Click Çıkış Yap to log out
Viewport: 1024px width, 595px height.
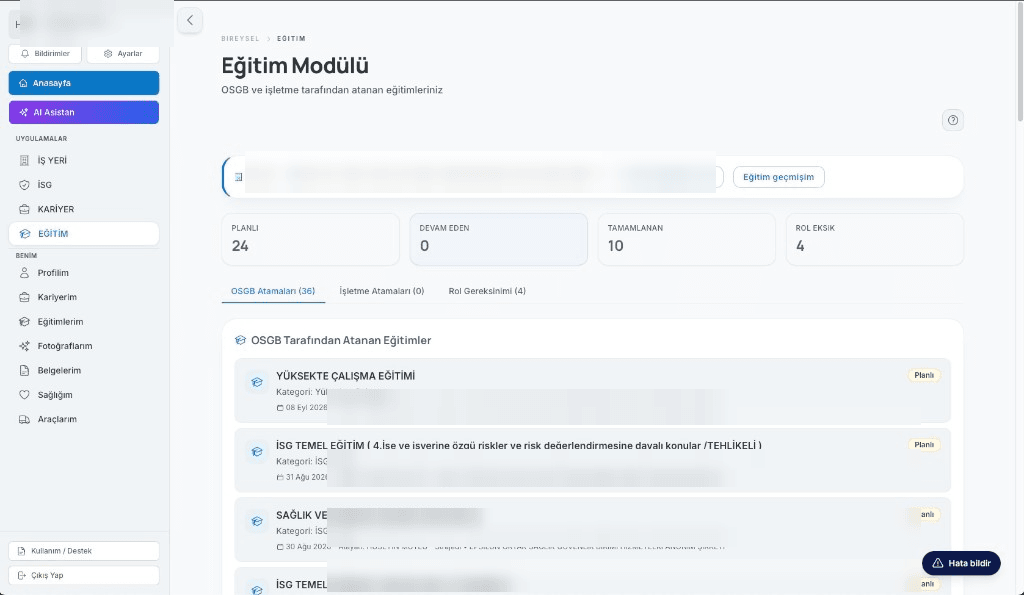click(84, 575)
